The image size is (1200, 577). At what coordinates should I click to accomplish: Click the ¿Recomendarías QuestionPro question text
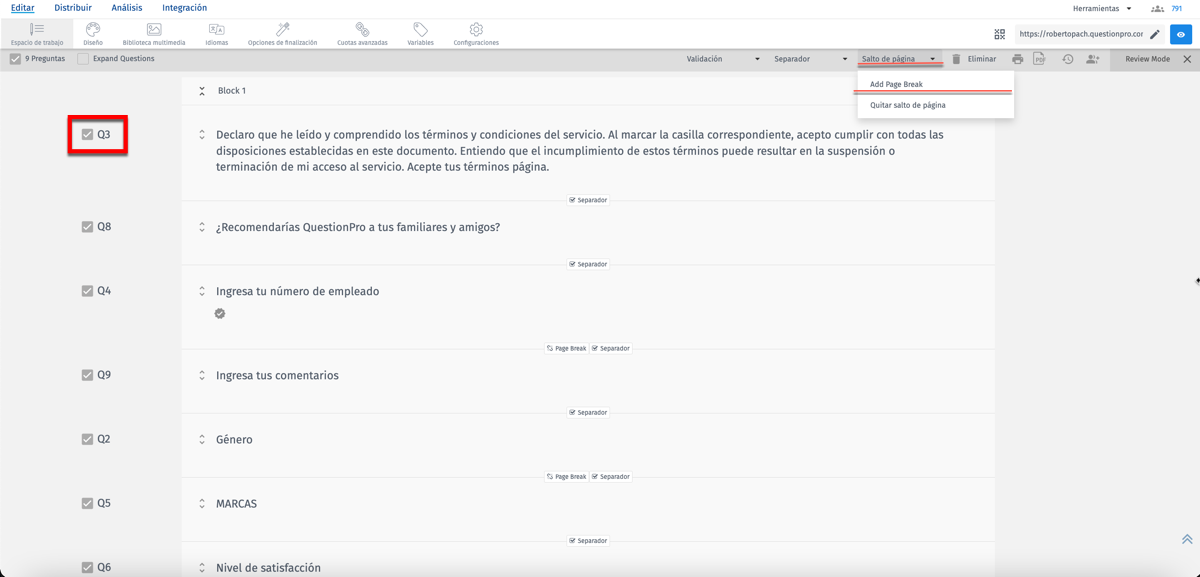coord(358,227)
